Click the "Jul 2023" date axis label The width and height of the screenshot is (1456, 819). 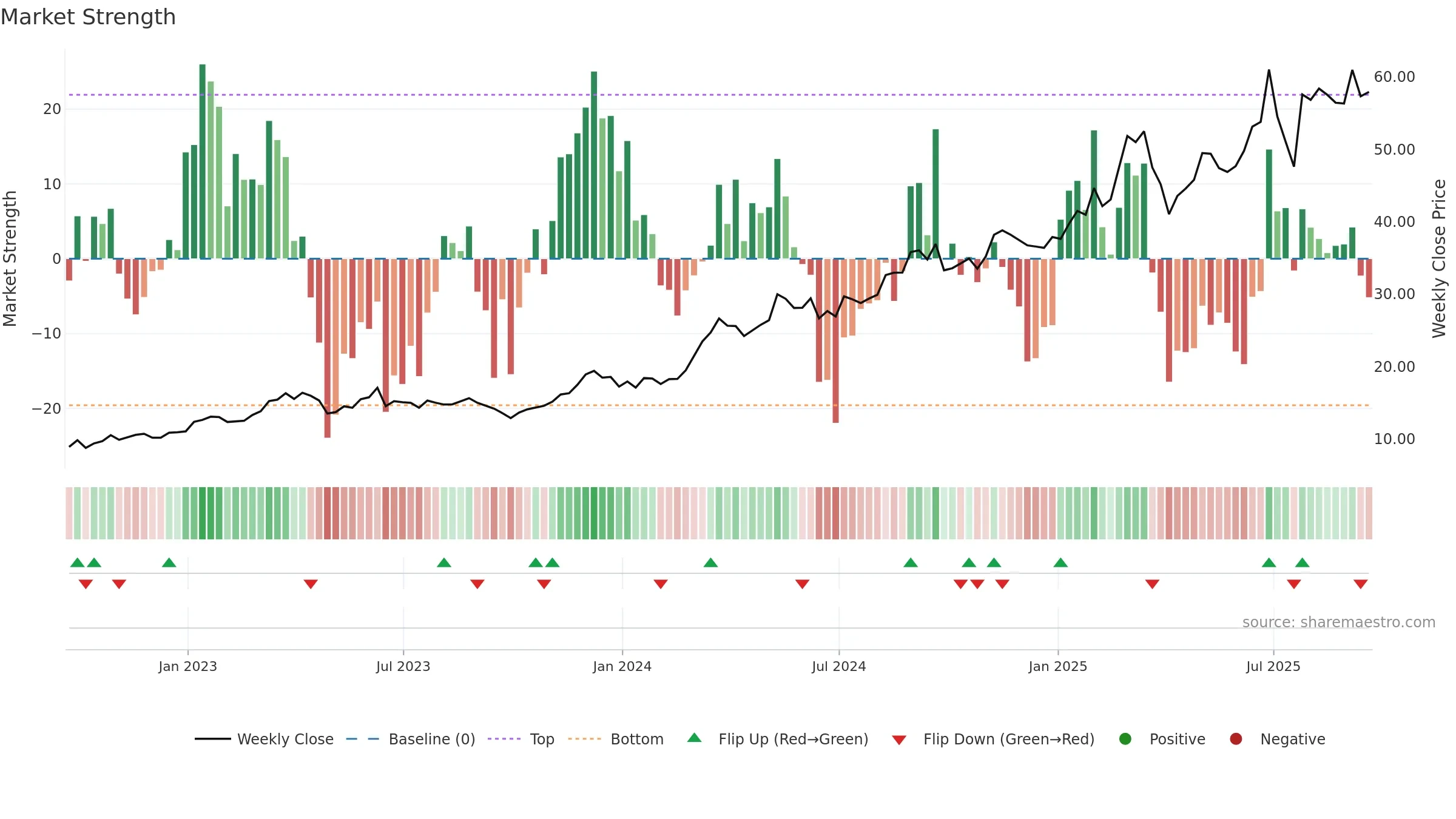pyautogui.click(x=403, y=666)
